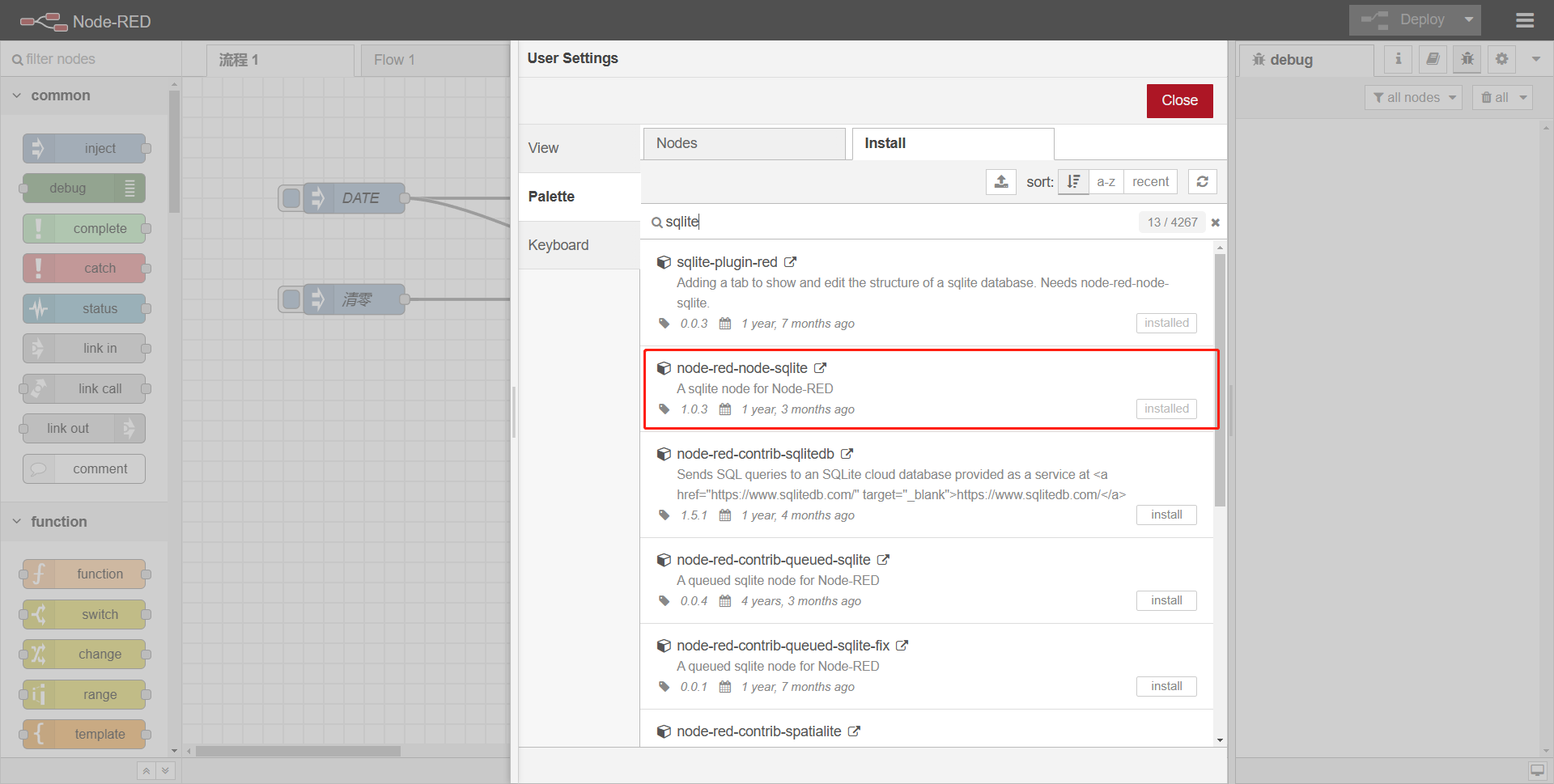Select the link out node
1554x784 pixels.
tap(85, 429)
